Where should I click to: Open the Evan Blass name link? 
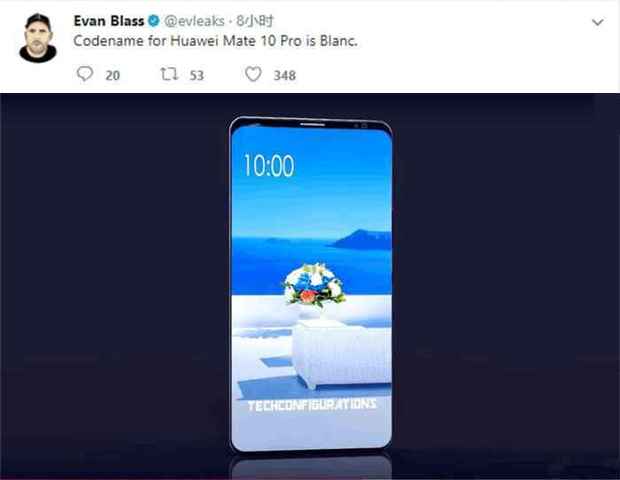(x=108, y=21)
